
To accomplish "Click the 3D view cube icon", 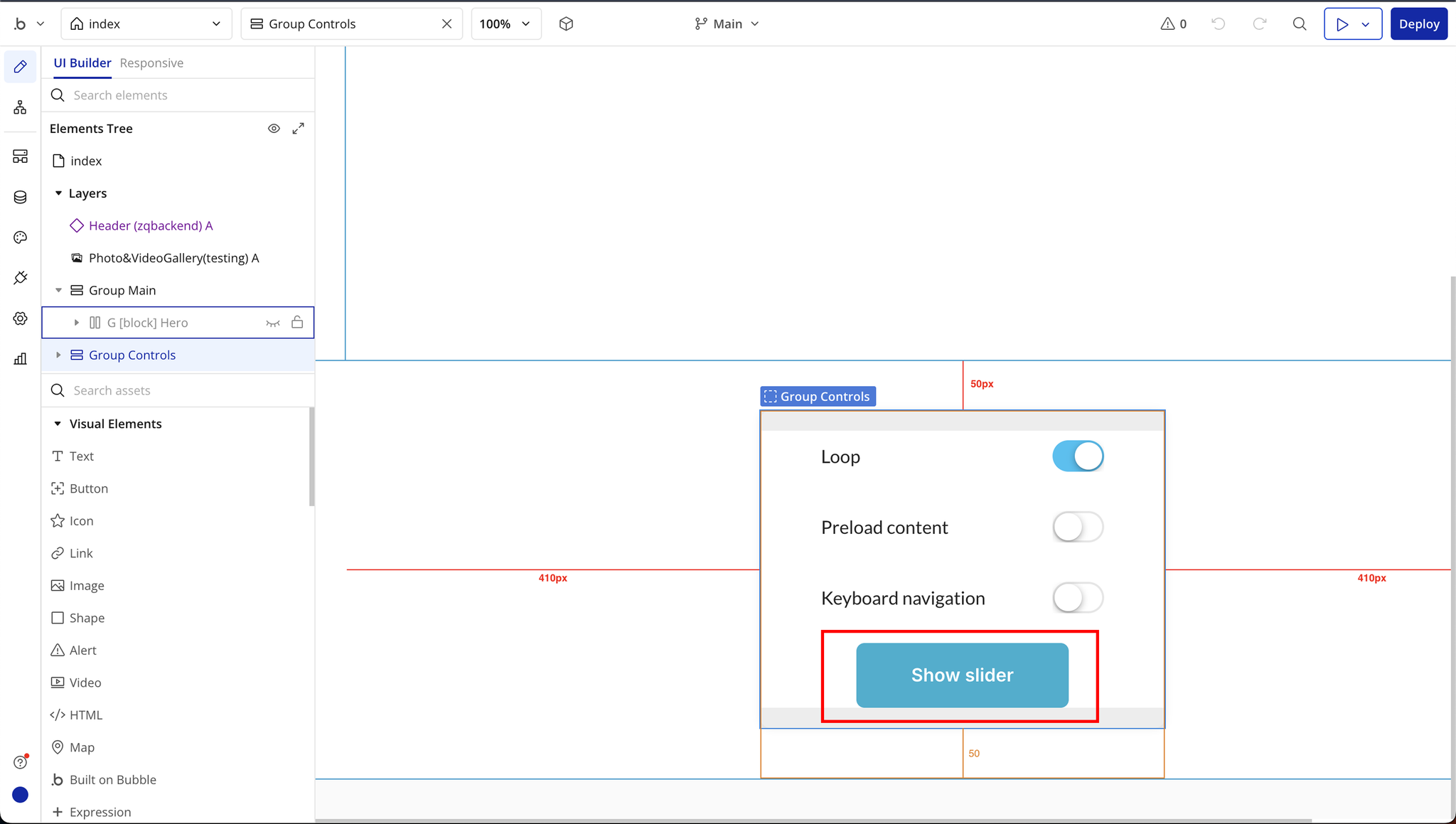I will [x=566, y=24].
